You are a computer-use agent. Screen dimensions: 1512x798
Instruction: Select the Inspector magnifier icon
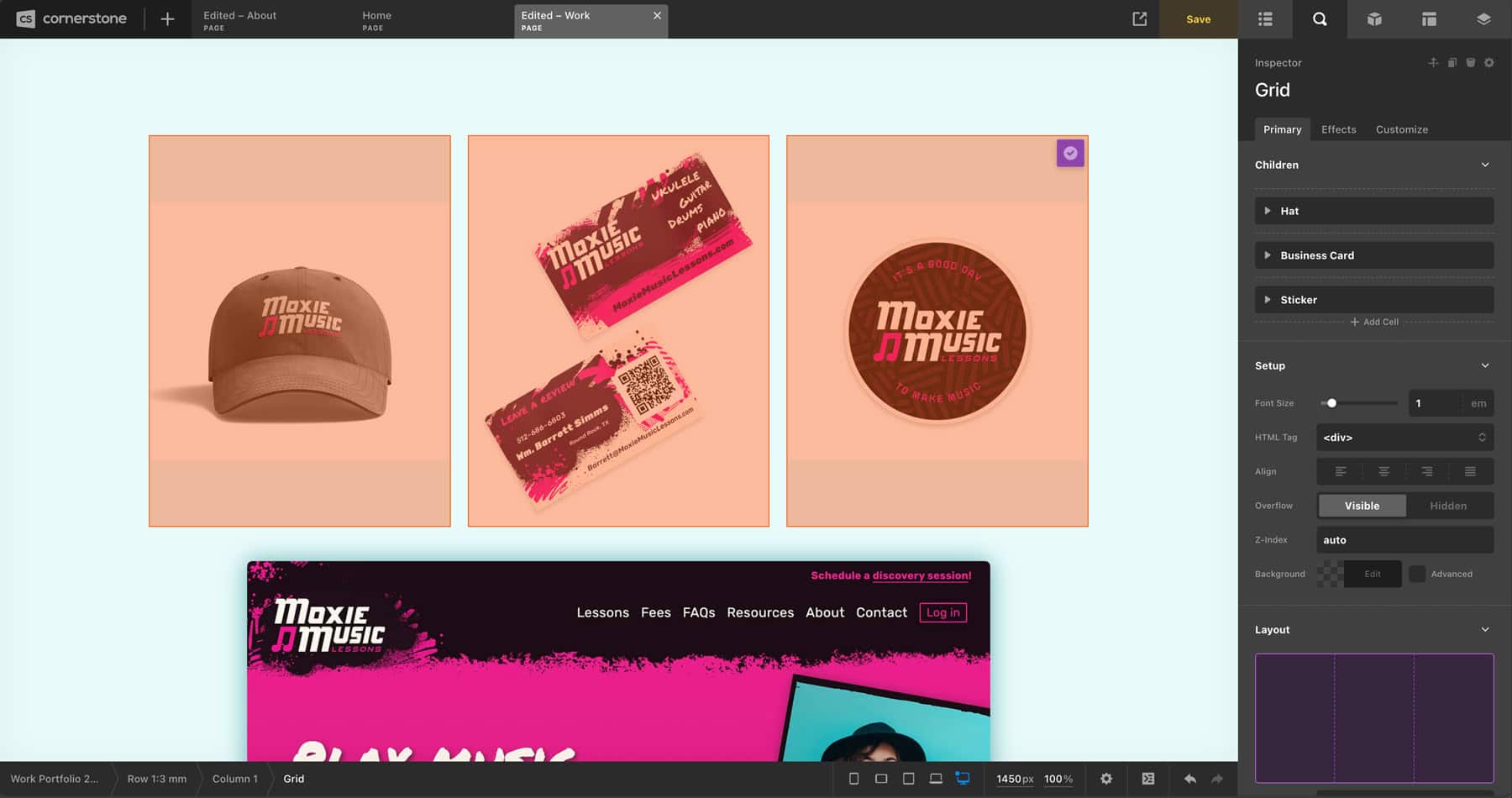point(1320,18)
